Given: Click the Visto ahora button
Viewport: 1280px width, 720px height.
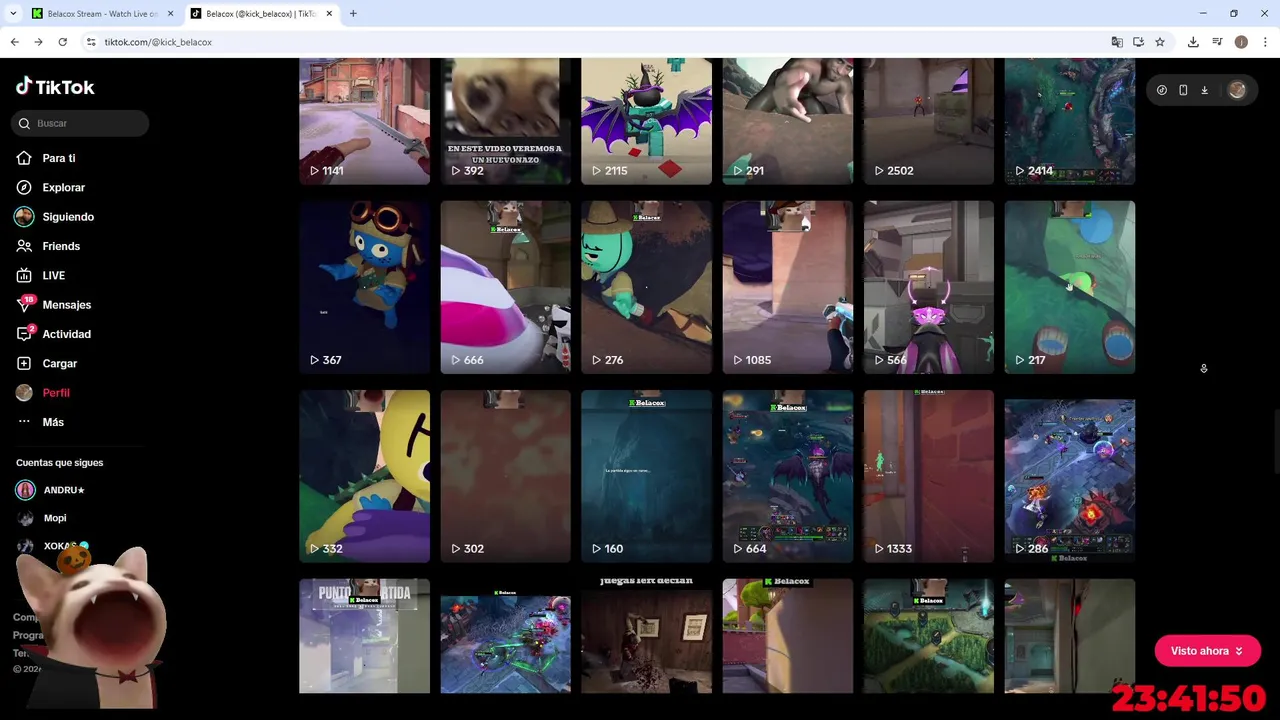Looking at the screenshot, I should click(x=1207, y=651).
